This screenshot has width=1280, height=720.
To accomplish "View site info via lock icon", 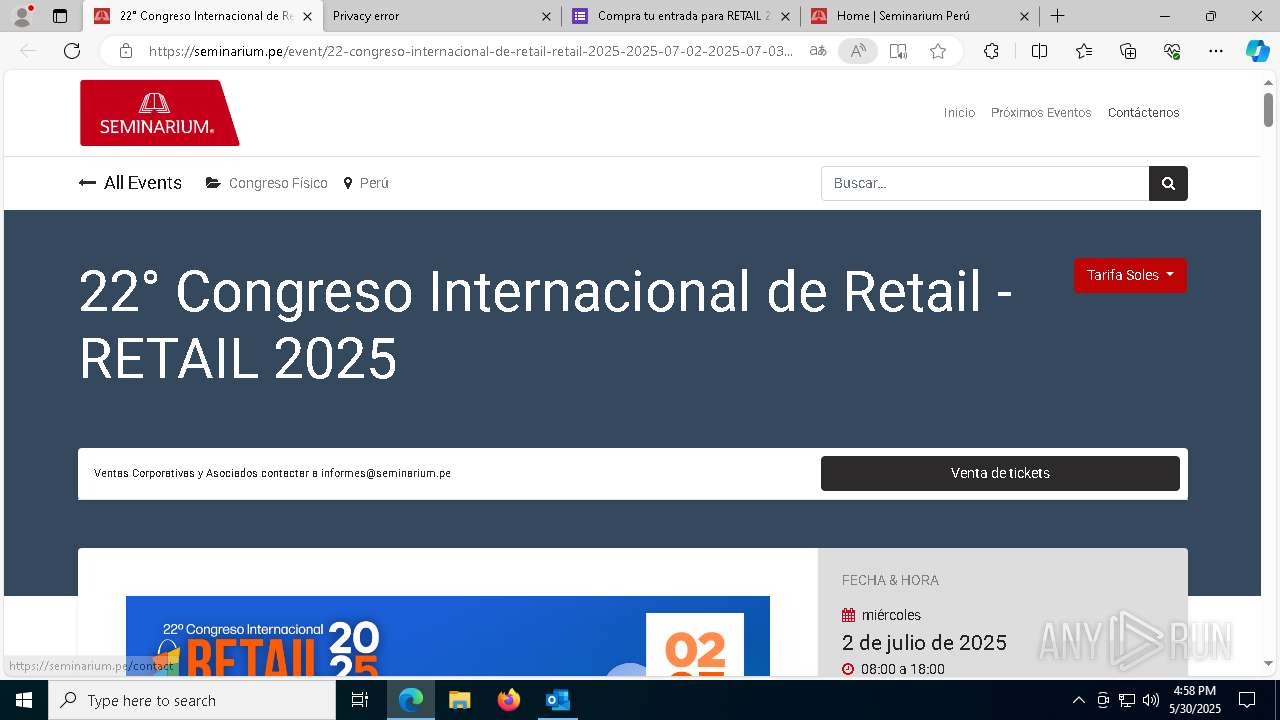I will click(x=125, y=51).
